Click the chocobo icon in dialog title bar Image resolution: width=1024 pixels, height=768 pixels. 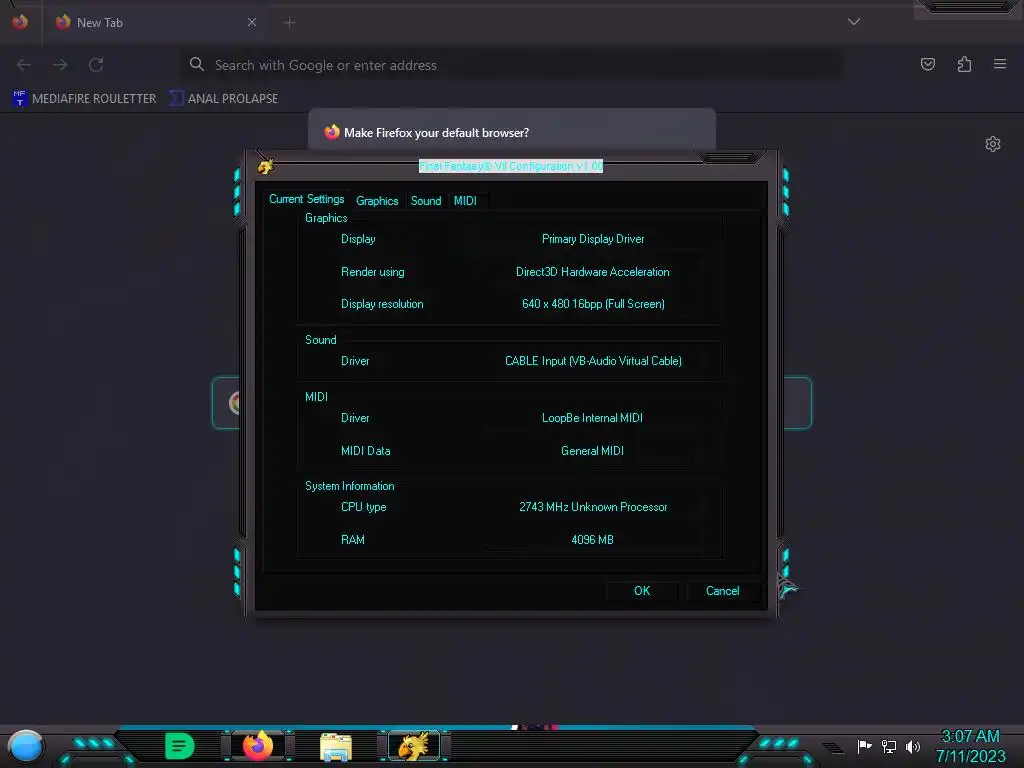pos(266,167)
